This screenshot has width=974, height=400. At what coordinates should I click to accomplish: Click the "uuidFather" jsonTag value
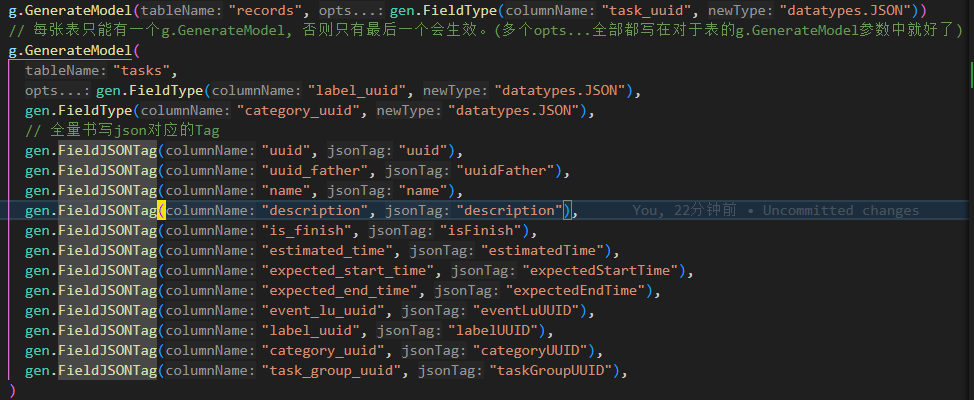tap(507, 171)
